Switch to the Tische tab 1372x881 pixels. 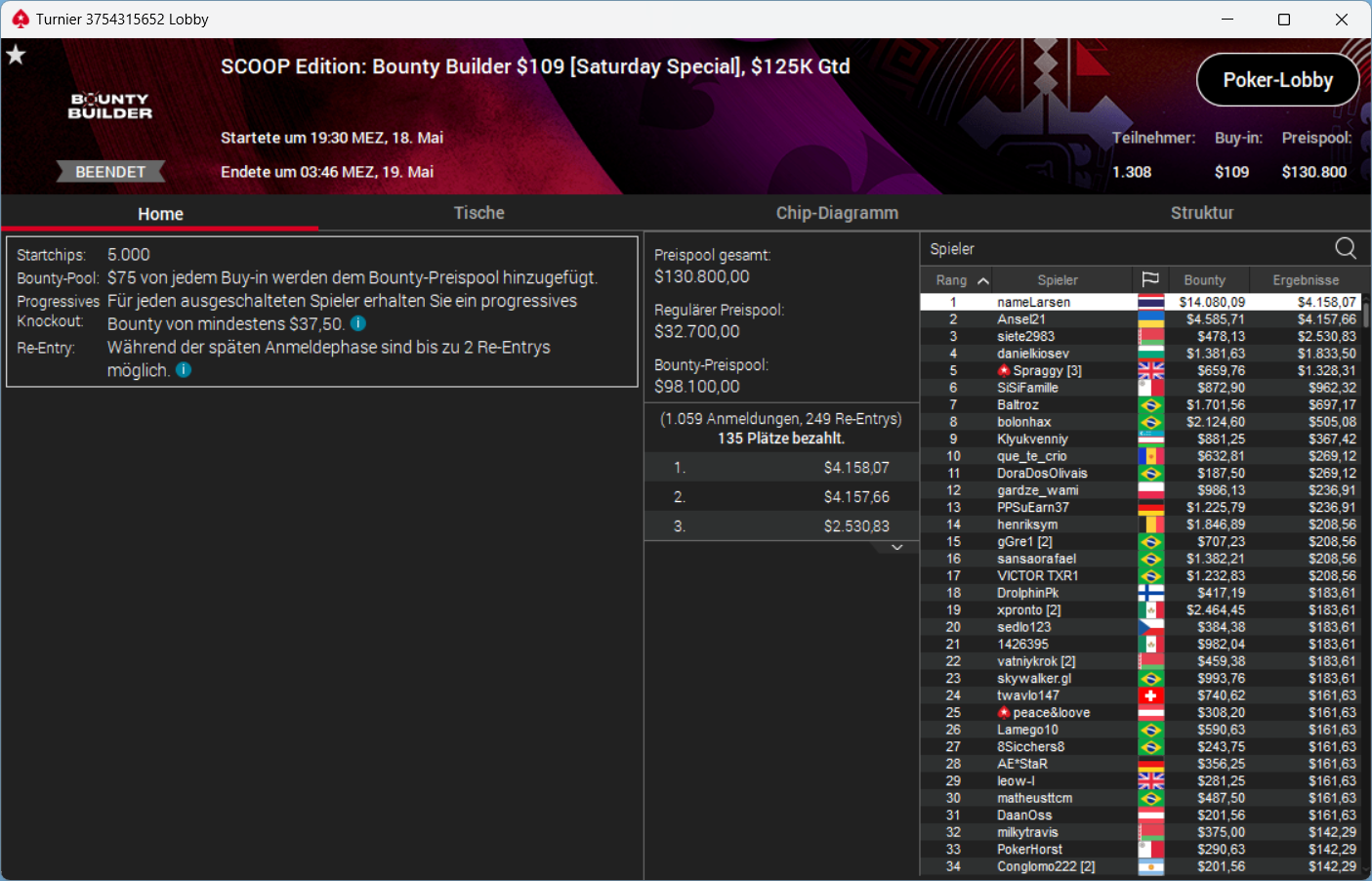[x=478, y=213]
